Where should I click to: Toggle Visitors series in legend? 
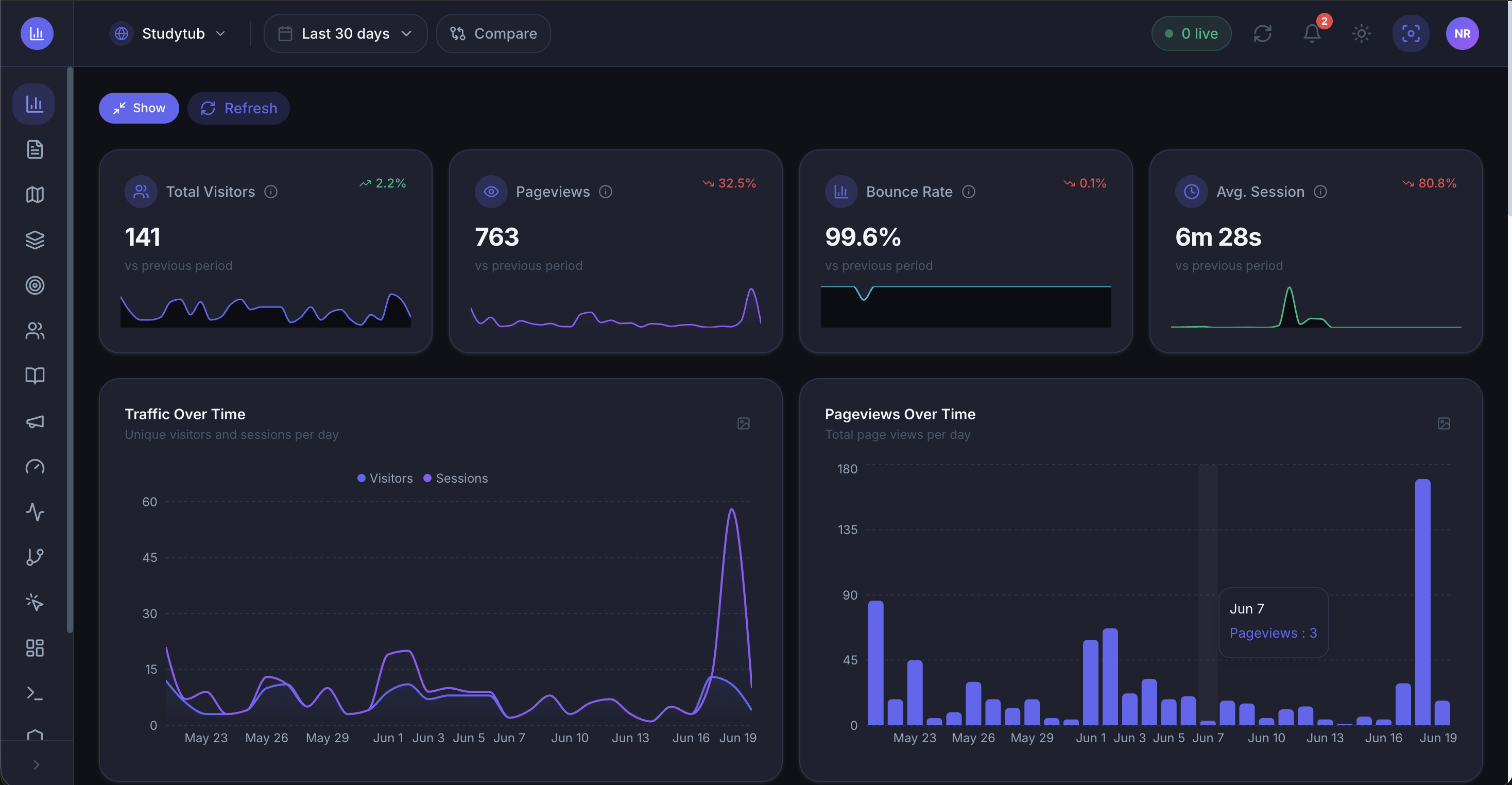[385, 478]
